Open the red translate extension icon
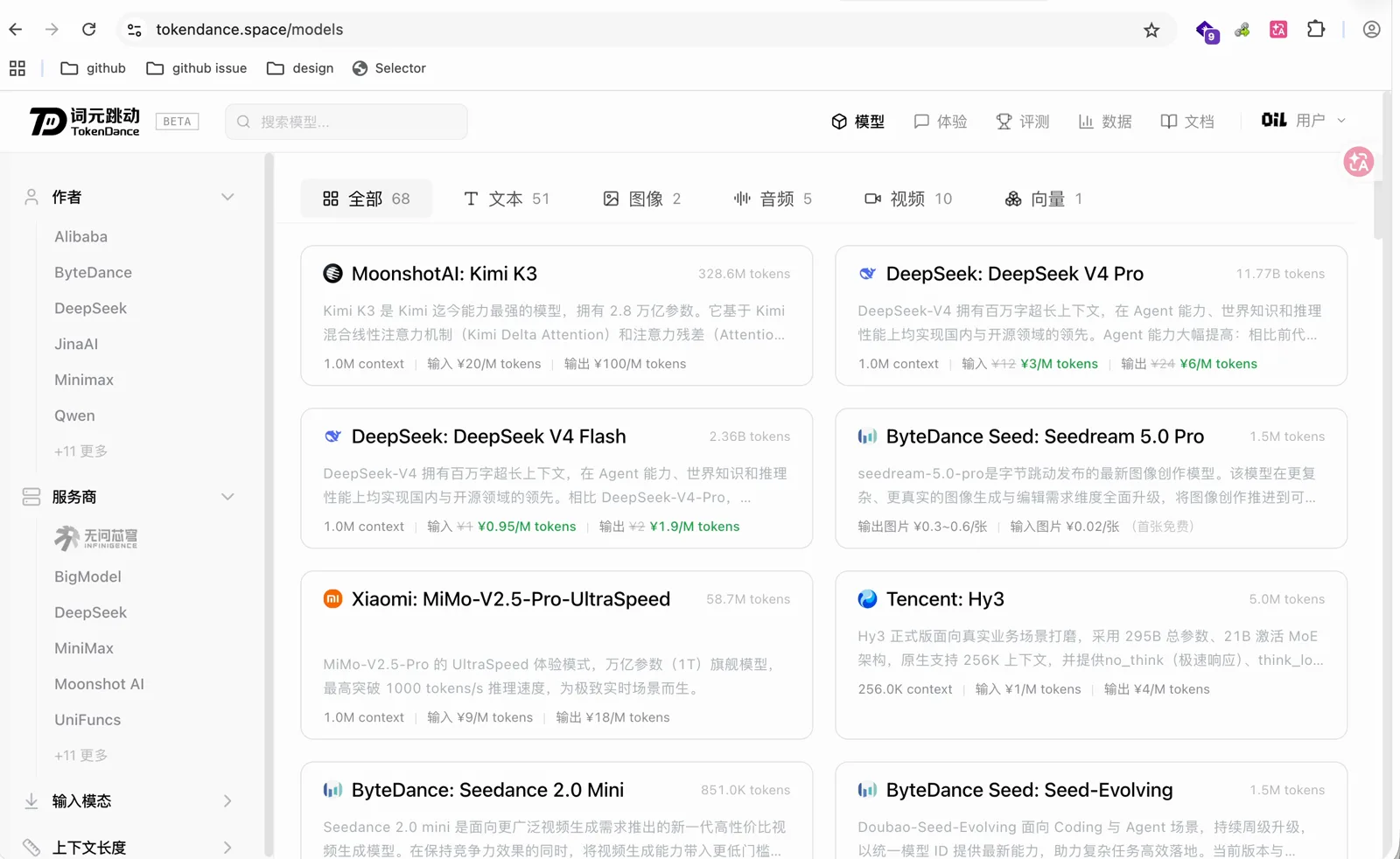This screenshot has height=859, width=1400. point(1278,30)
